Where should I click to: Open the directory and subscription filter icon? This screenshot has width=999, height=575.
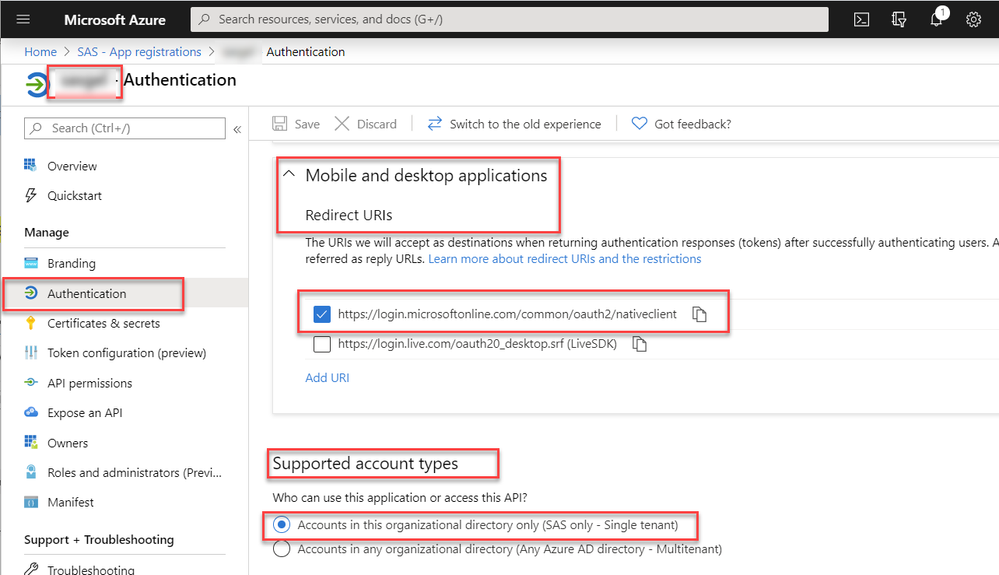point(899,19)
